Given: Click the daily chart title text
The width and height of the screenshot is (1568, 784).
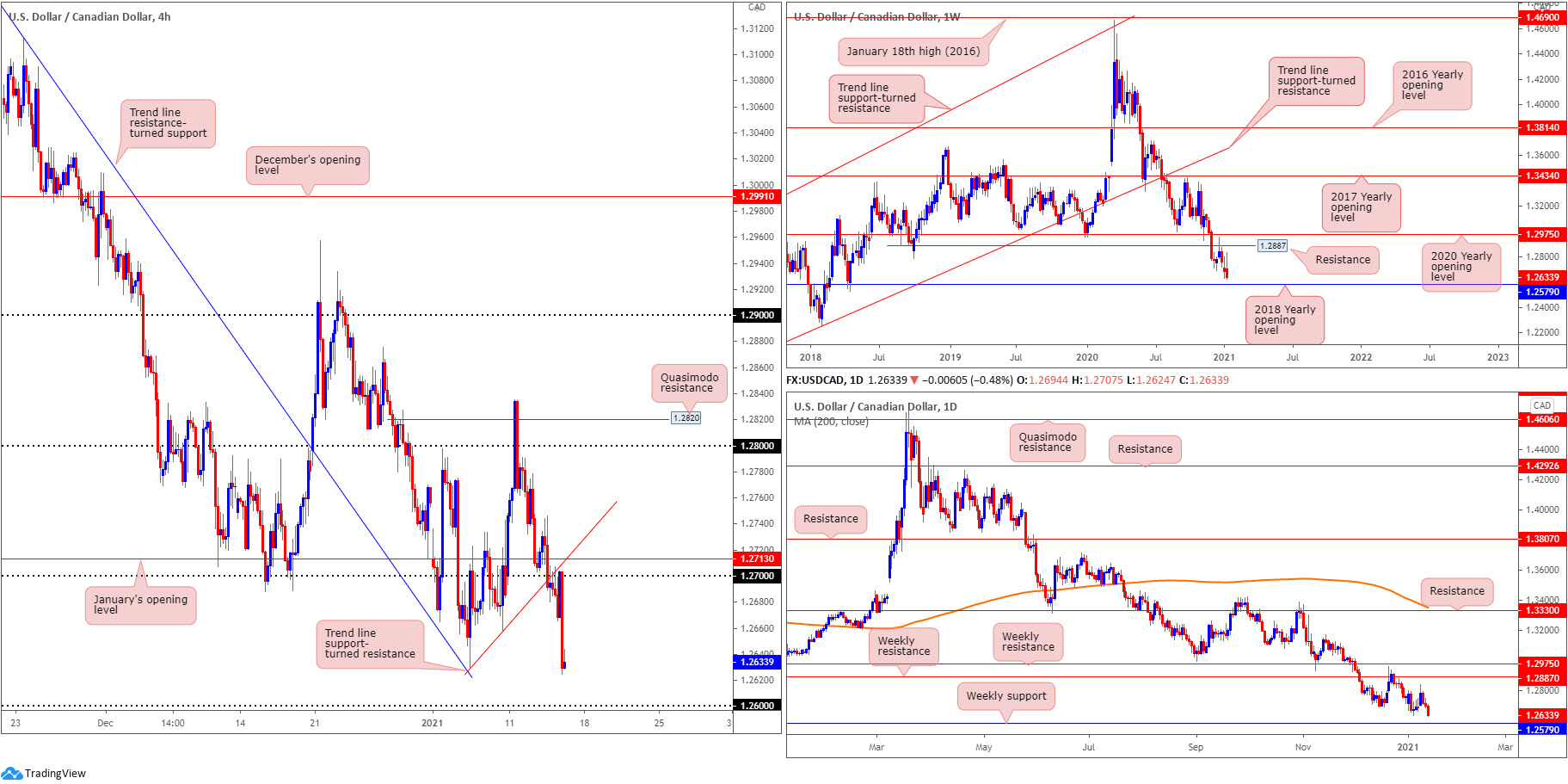Looking at the screenshot, I should click(x=875, y=406).
